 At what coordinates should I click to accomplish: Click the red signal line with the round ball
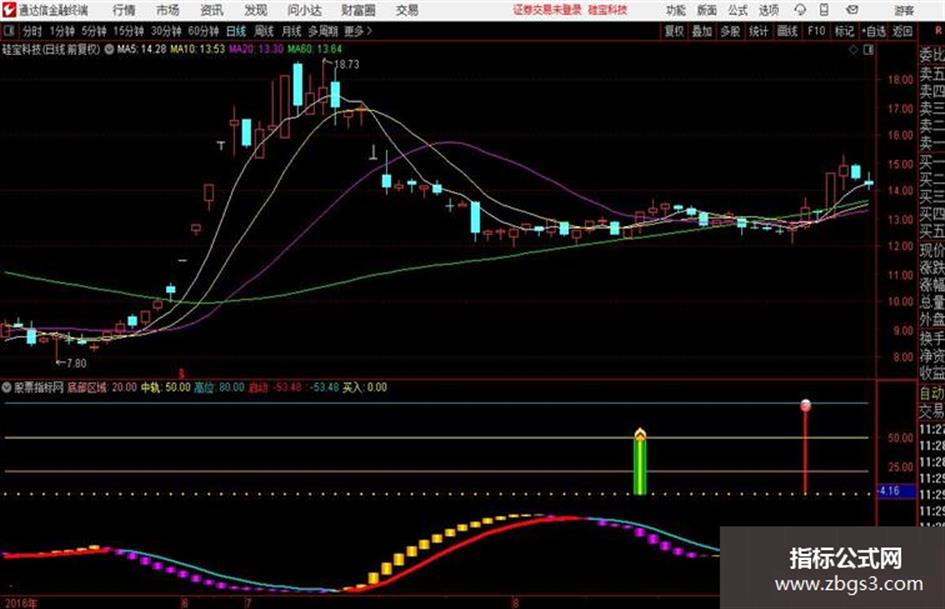pyautogui.click(x=806, y=447)
